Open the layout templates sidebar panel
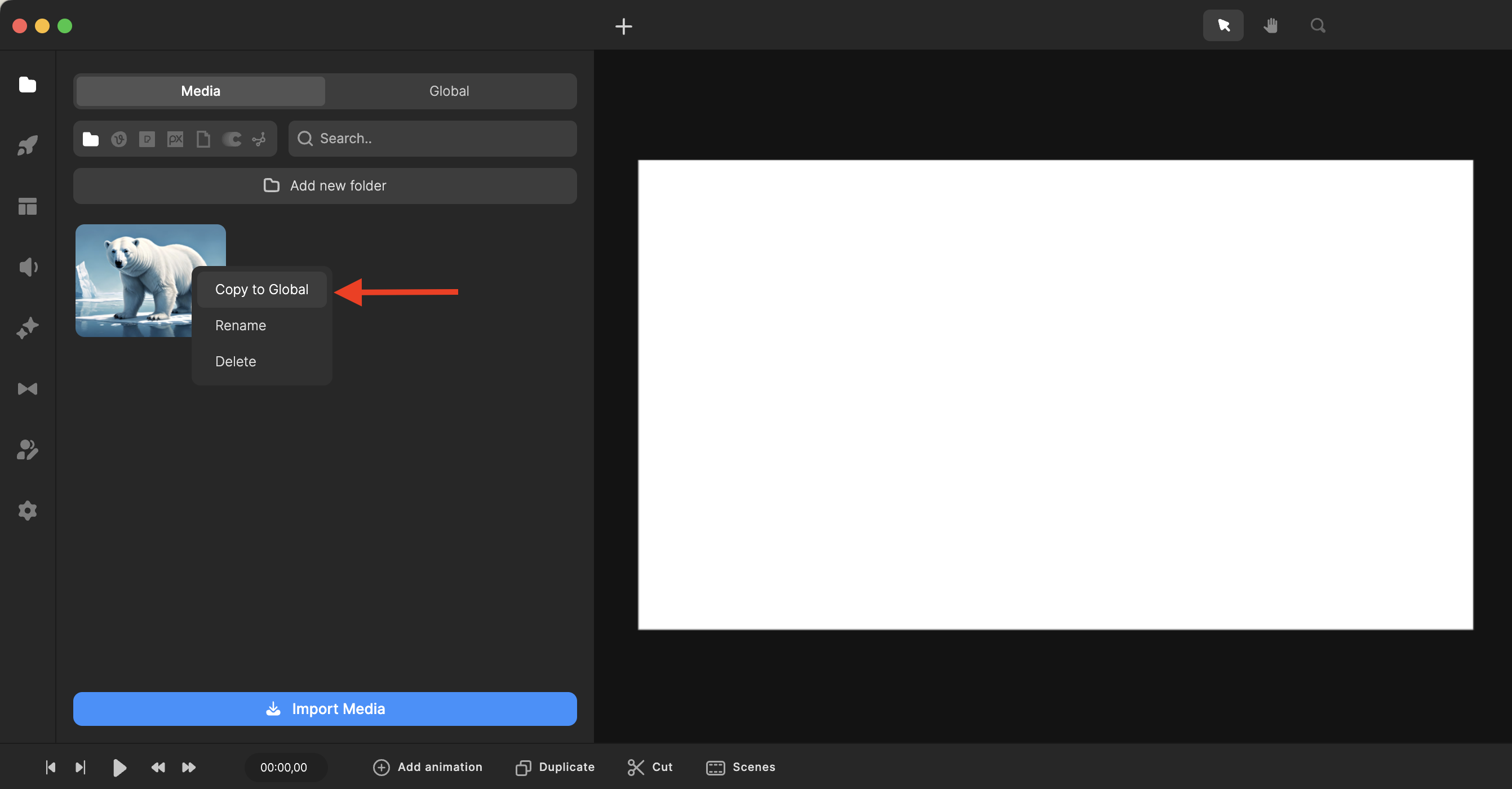This screenshot has width=1512, height=789. [x=28, y=206]
